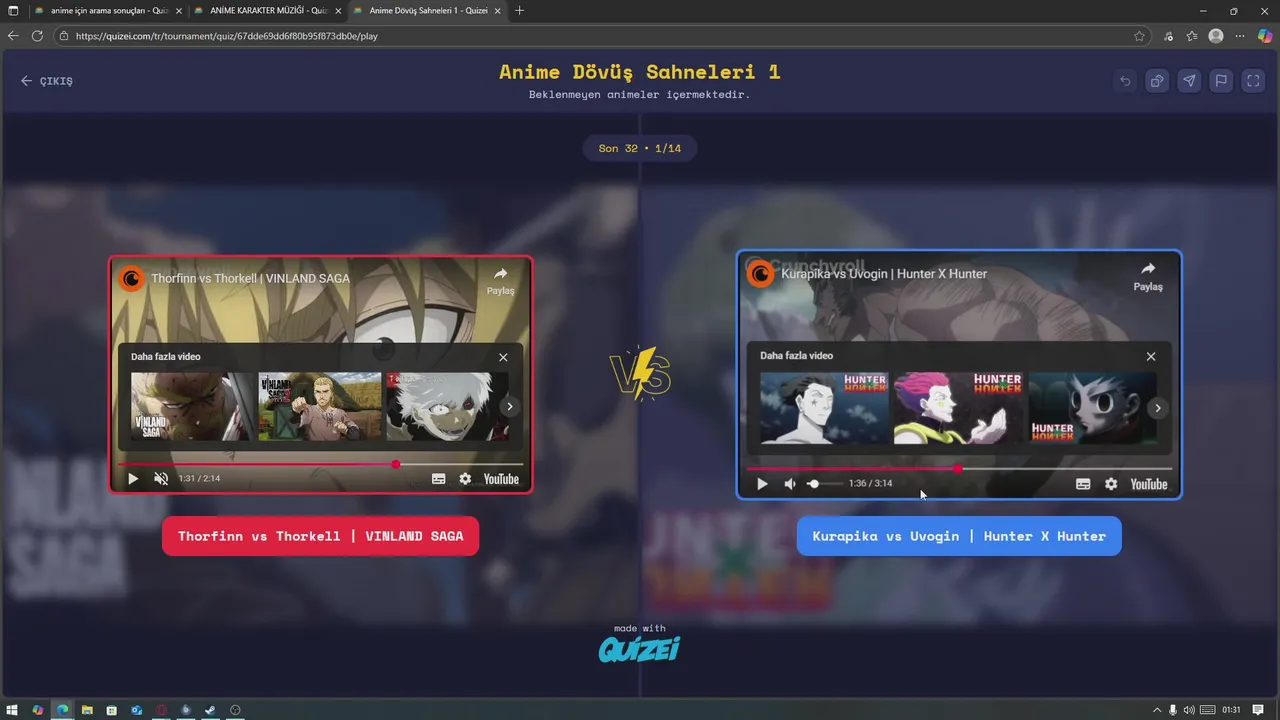Show next suggested videos on right video

tap(1158, 408)
